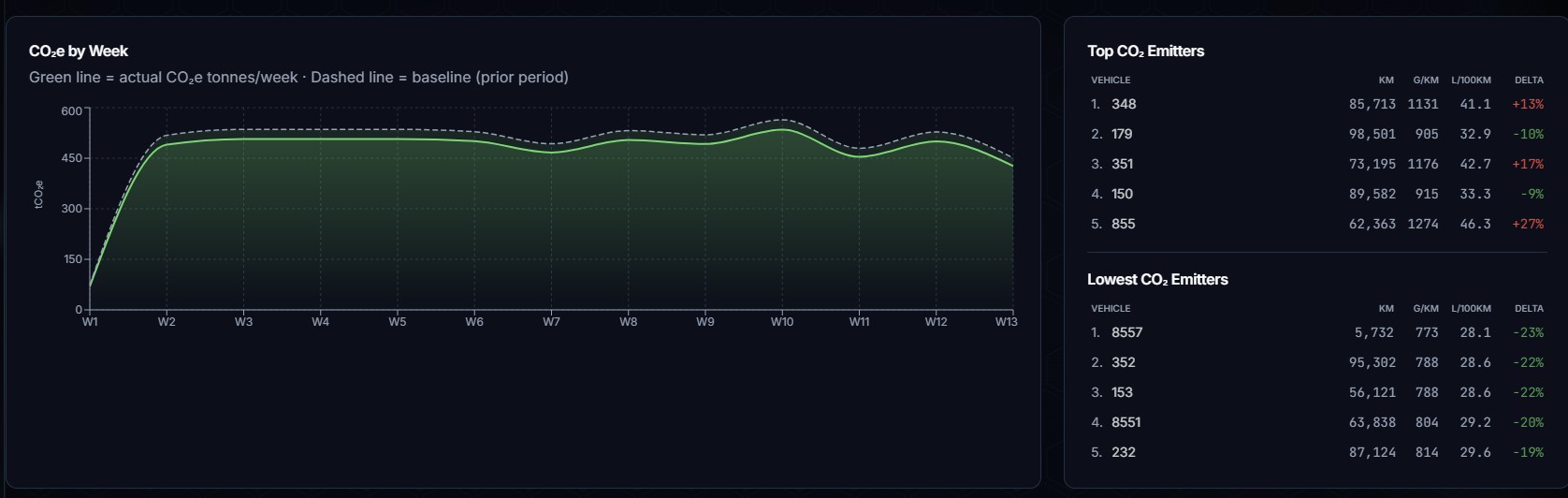Click vehicle 150 in Top CO₂ Emitters
Screen dimensions: 1568x498
(1317, 194)
